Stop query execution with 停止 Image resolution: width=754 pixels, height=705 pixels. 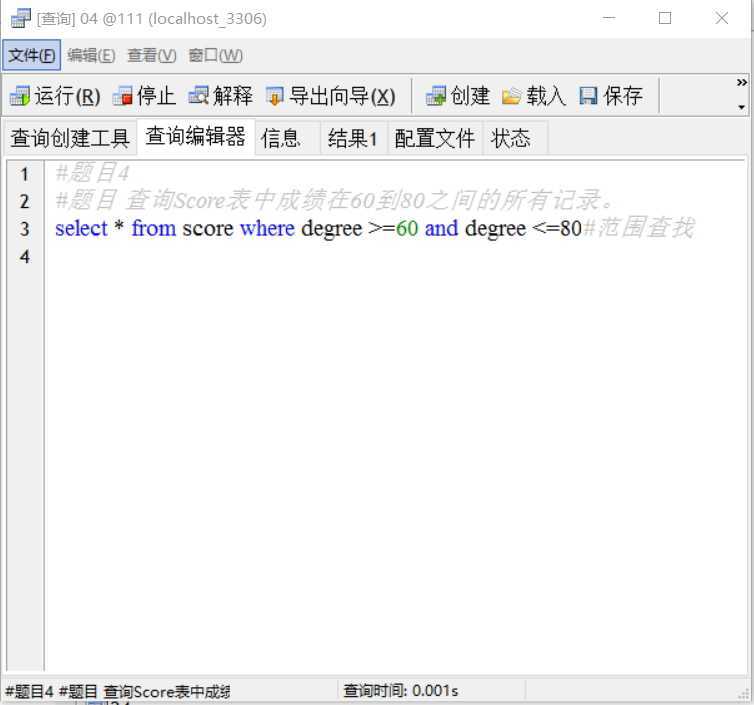144,96
